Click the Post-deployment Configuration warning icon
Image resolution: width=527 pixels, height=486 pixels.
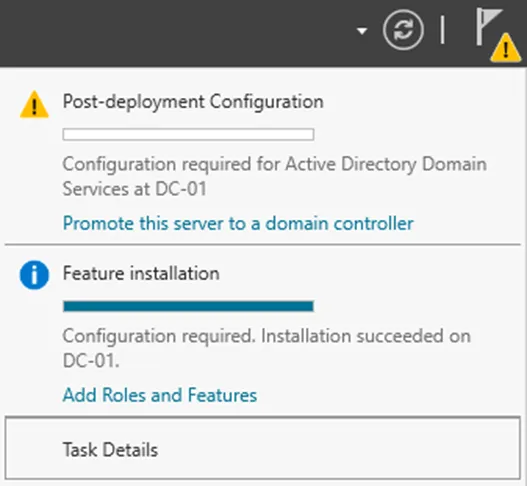[34, 105]
